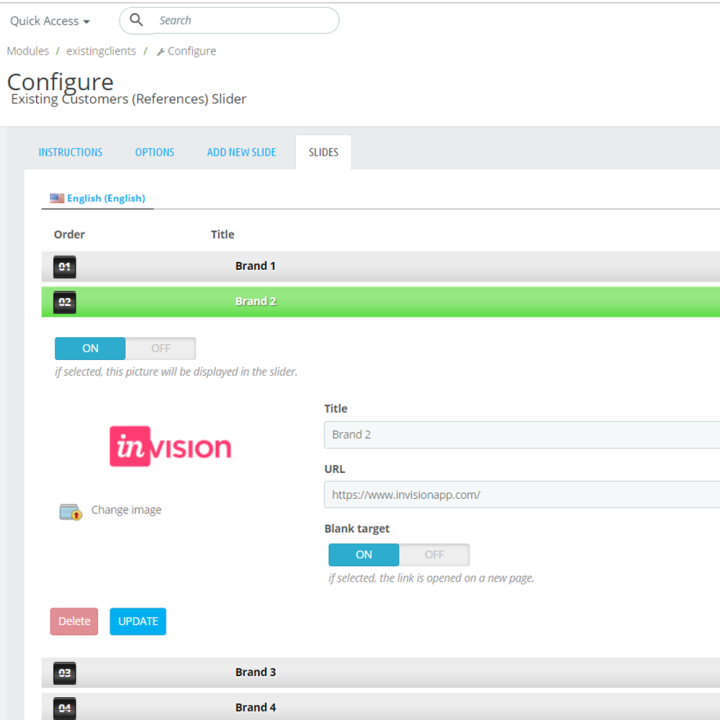Go to existingclients breadcrumb link
This screenshot has height=720, width=720.
(101, 51)
